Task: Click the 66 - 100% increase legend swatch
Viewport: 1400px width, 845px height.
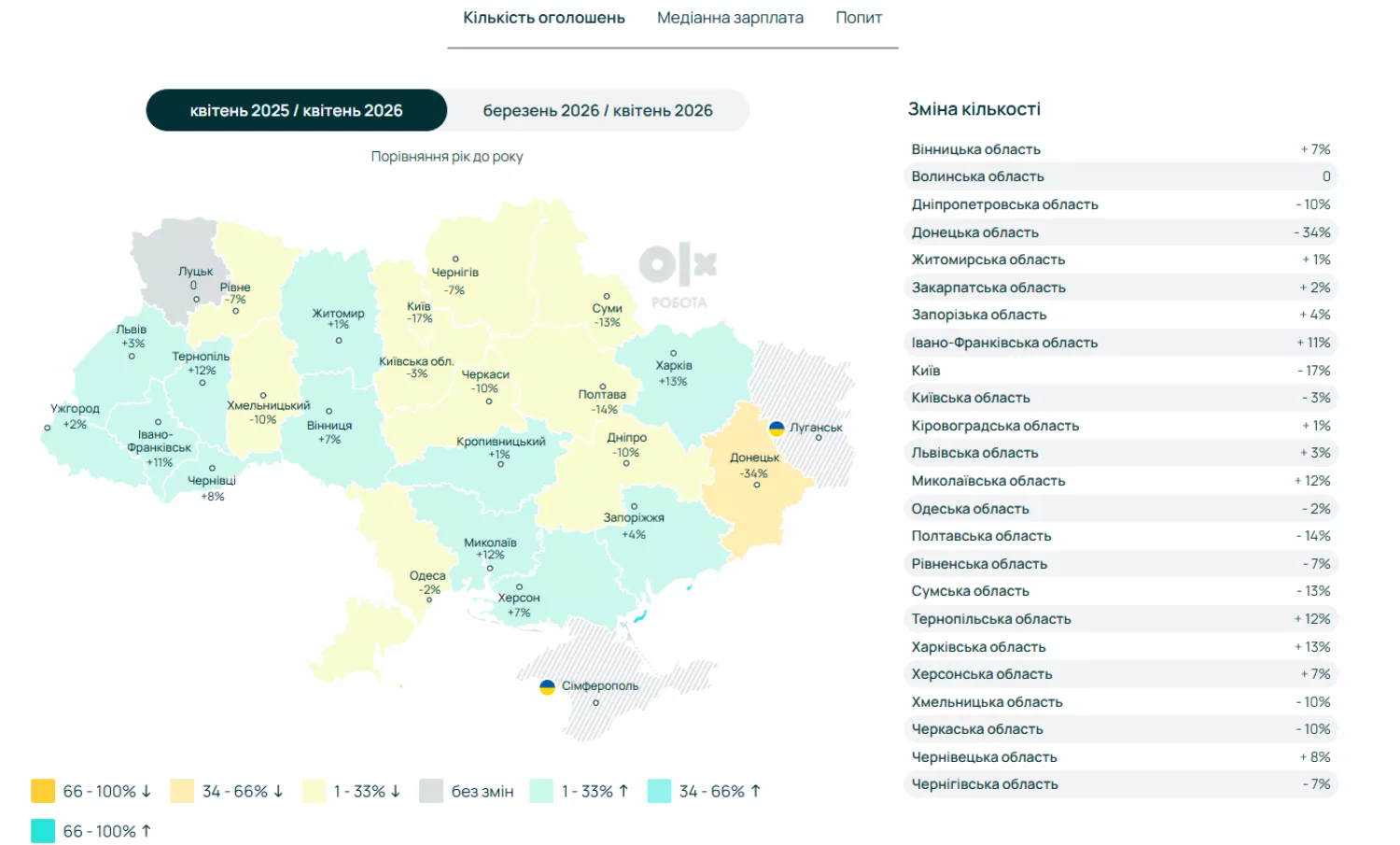Action: 43,831
